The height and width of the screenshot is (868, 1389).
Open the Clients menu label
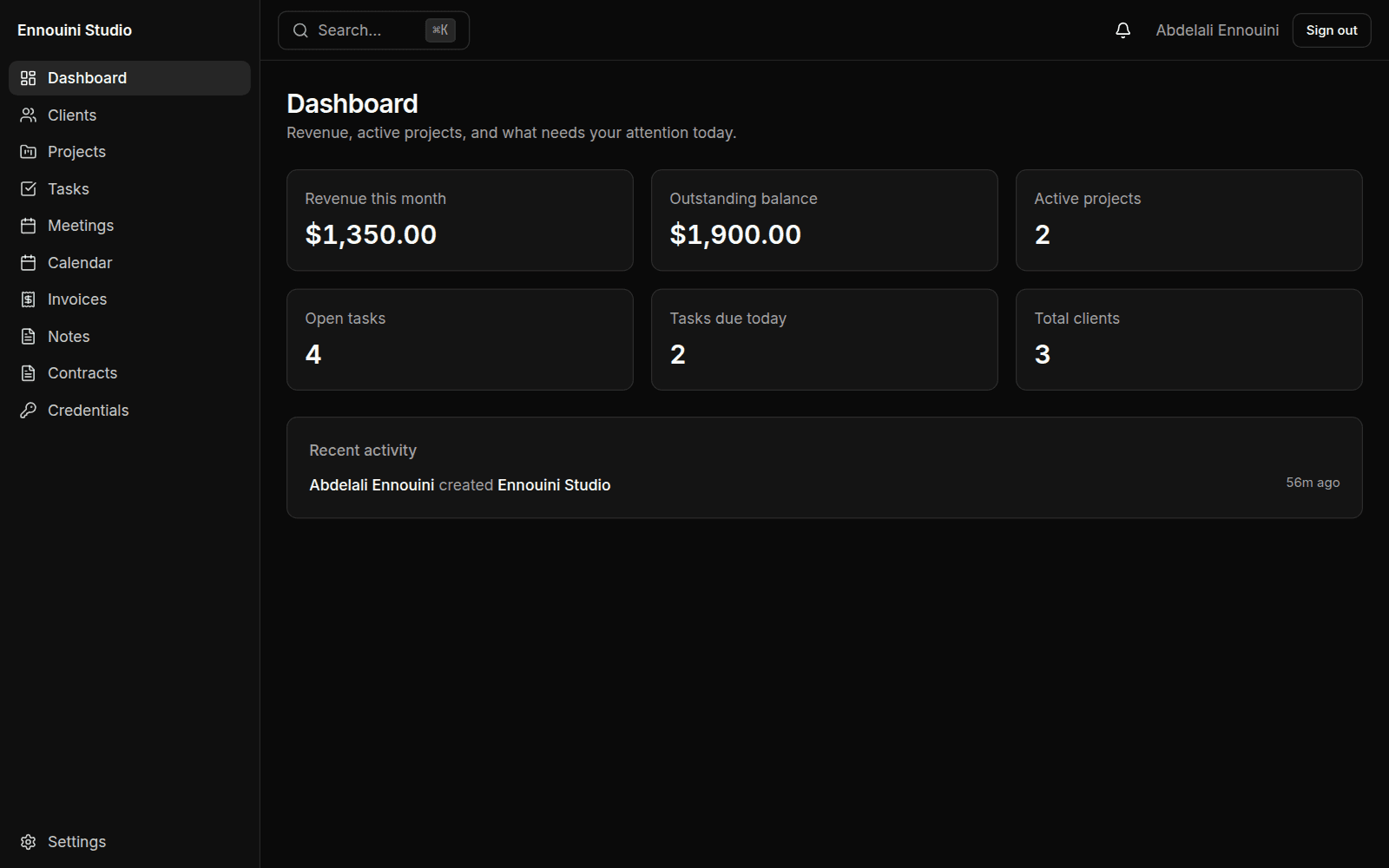pos(72,115)
